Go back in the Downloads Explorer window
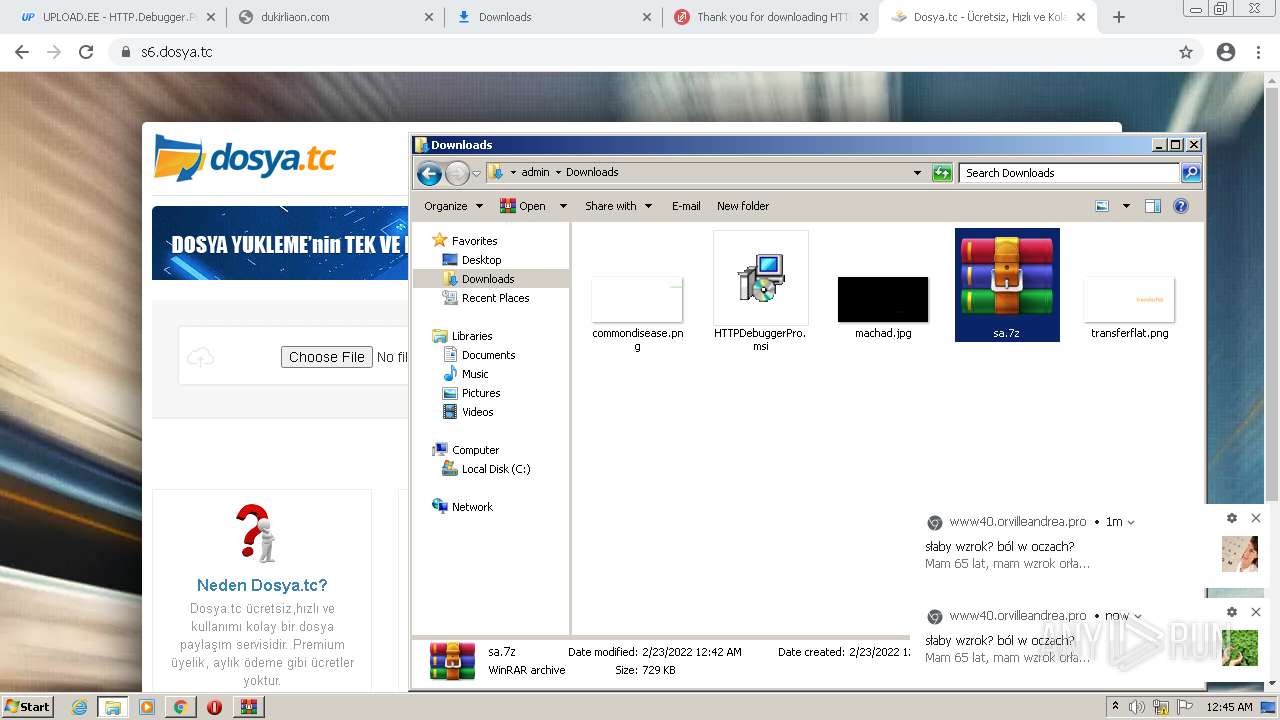The image size is (1280, 720). point(429,174)
